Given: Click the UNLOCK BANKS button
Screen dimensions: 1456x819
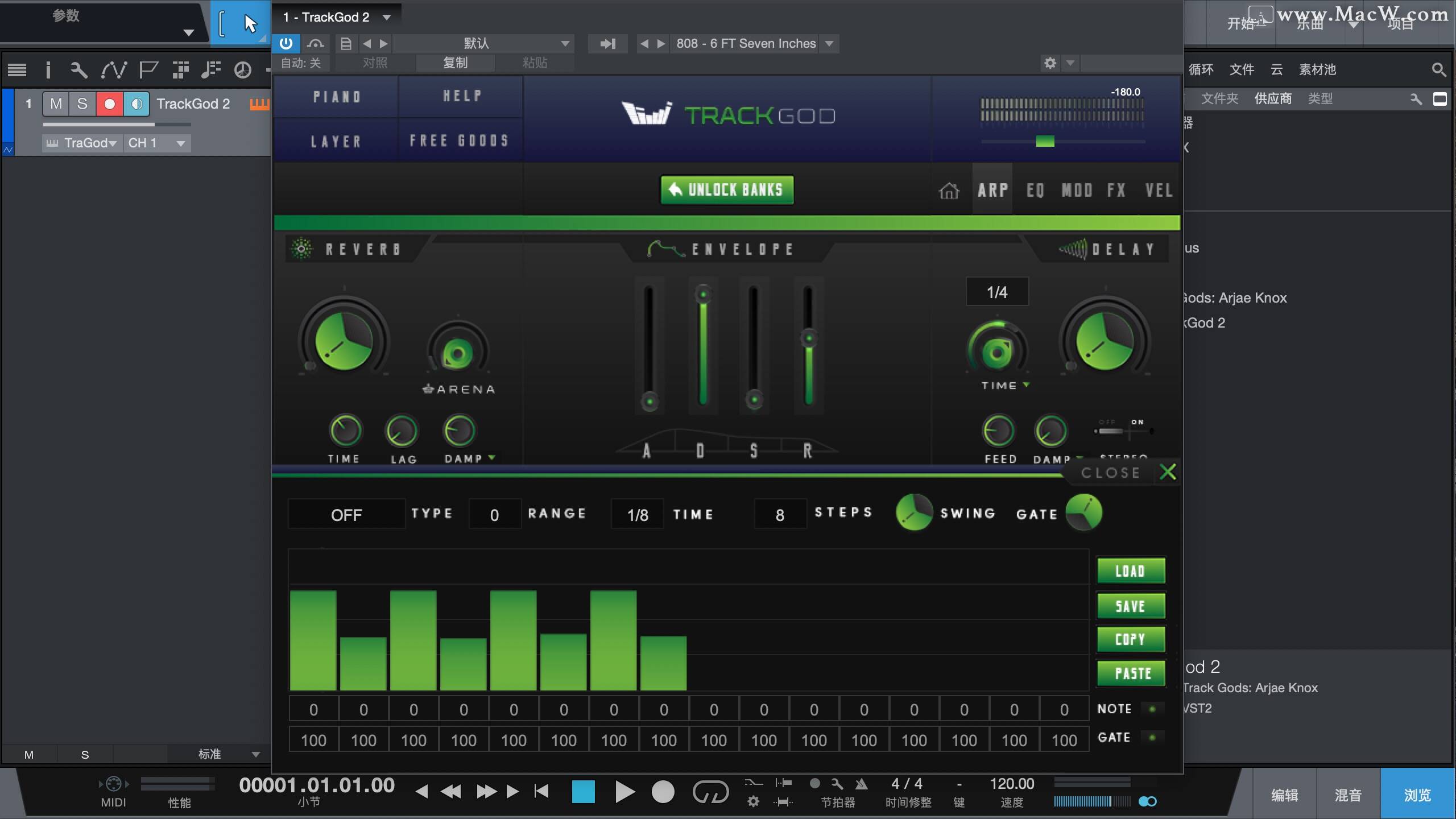Looking at the screenshot, I should (x=726, y=190).
